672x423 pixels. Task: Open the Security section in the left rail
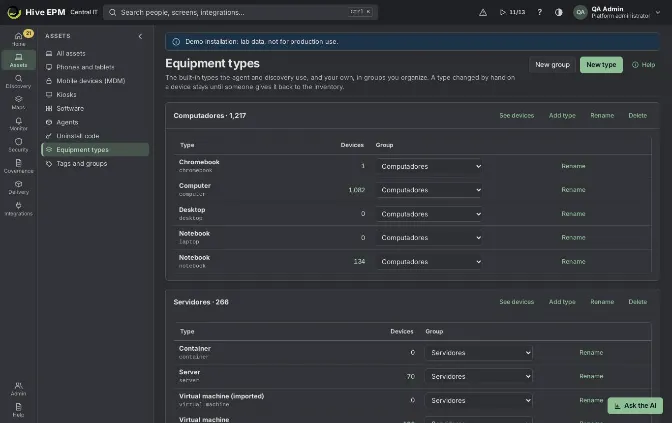click(18, 145)
